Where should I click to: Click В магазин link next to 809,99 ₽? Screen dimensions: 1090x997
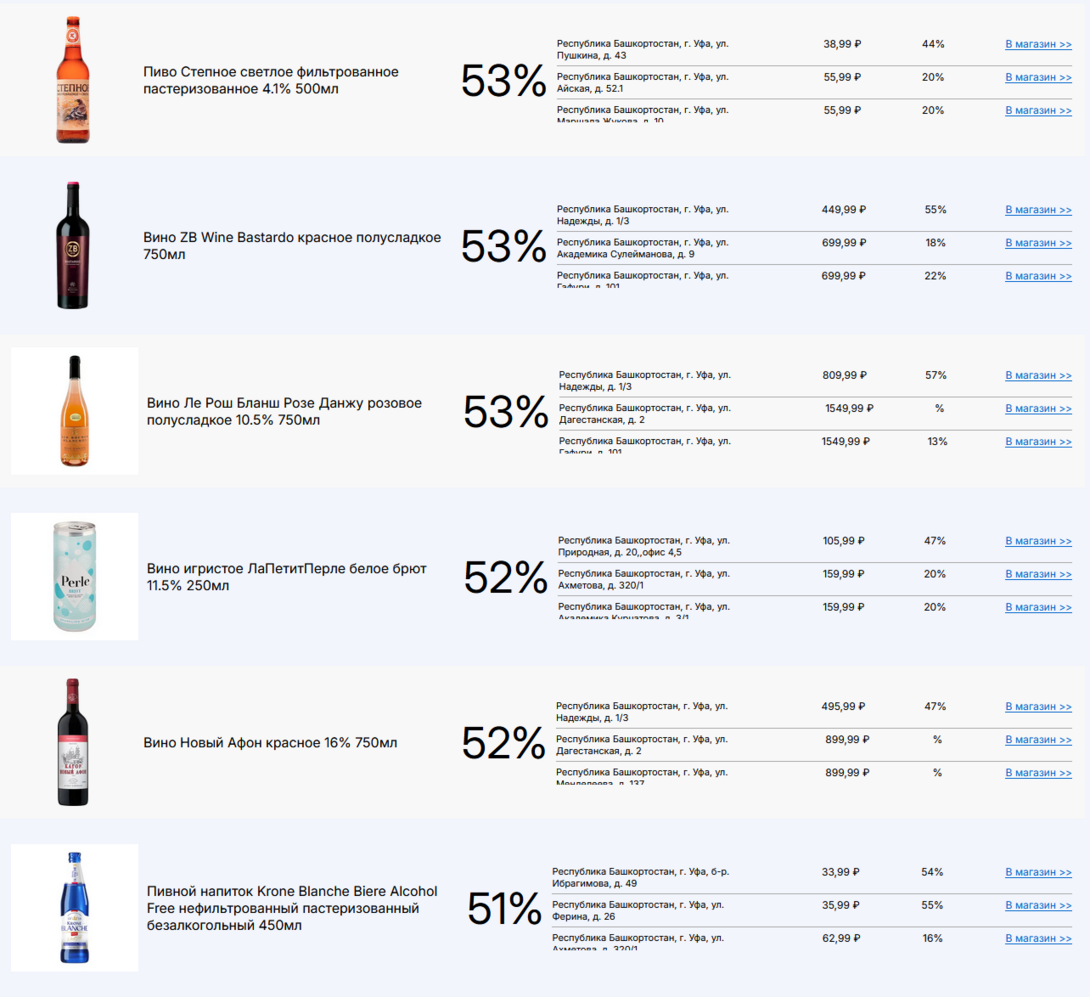[1038, 376]
